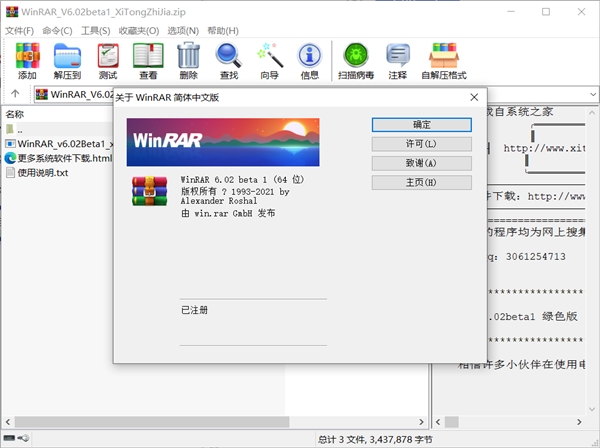Click the number 3061254713 in comment pane
Screen dimensions: 600x448
pos(536,256)
